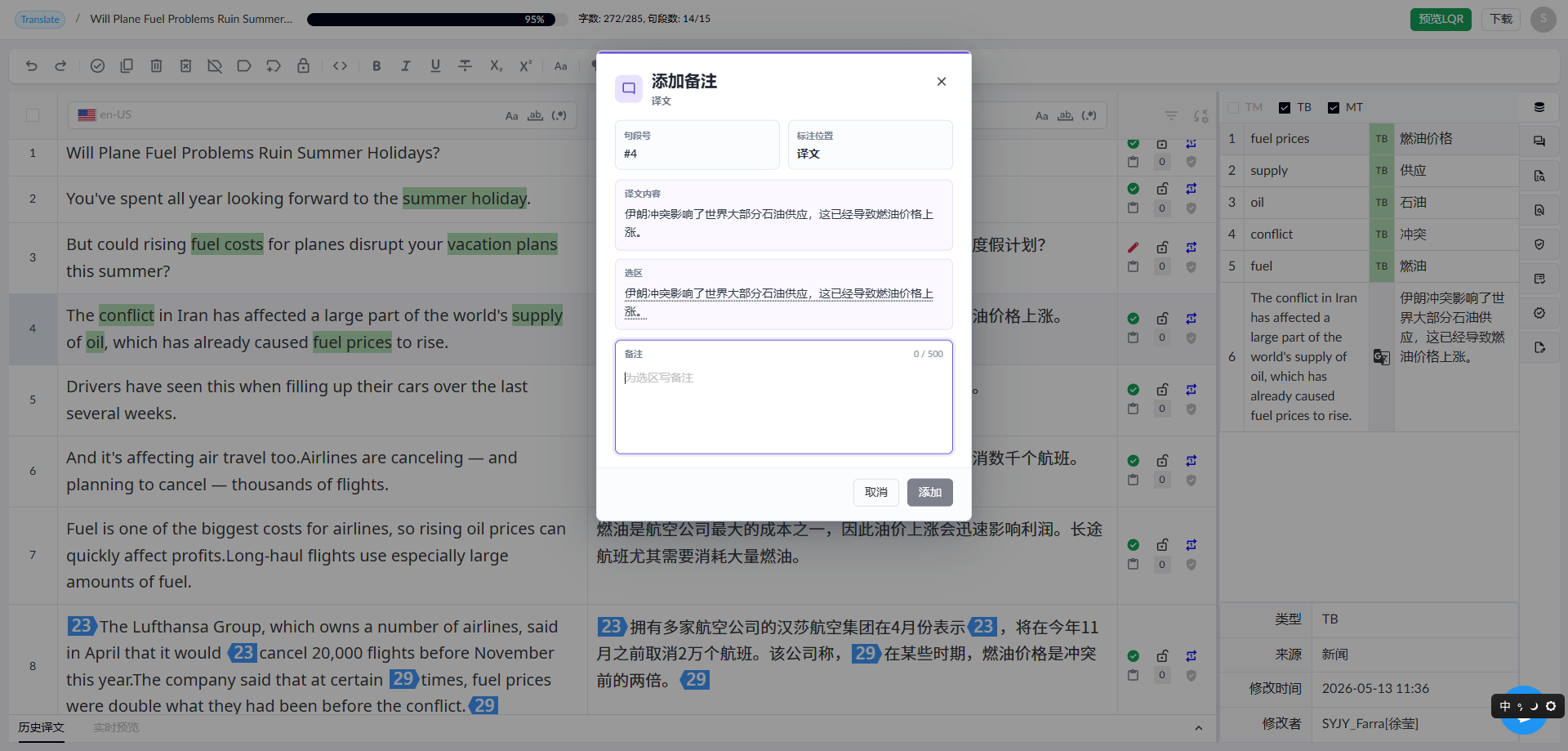Image resolution: width=1568 pixels, height=751 pixels.
Task: Close the 添加备注 dialog
Action: pos(942,82)
